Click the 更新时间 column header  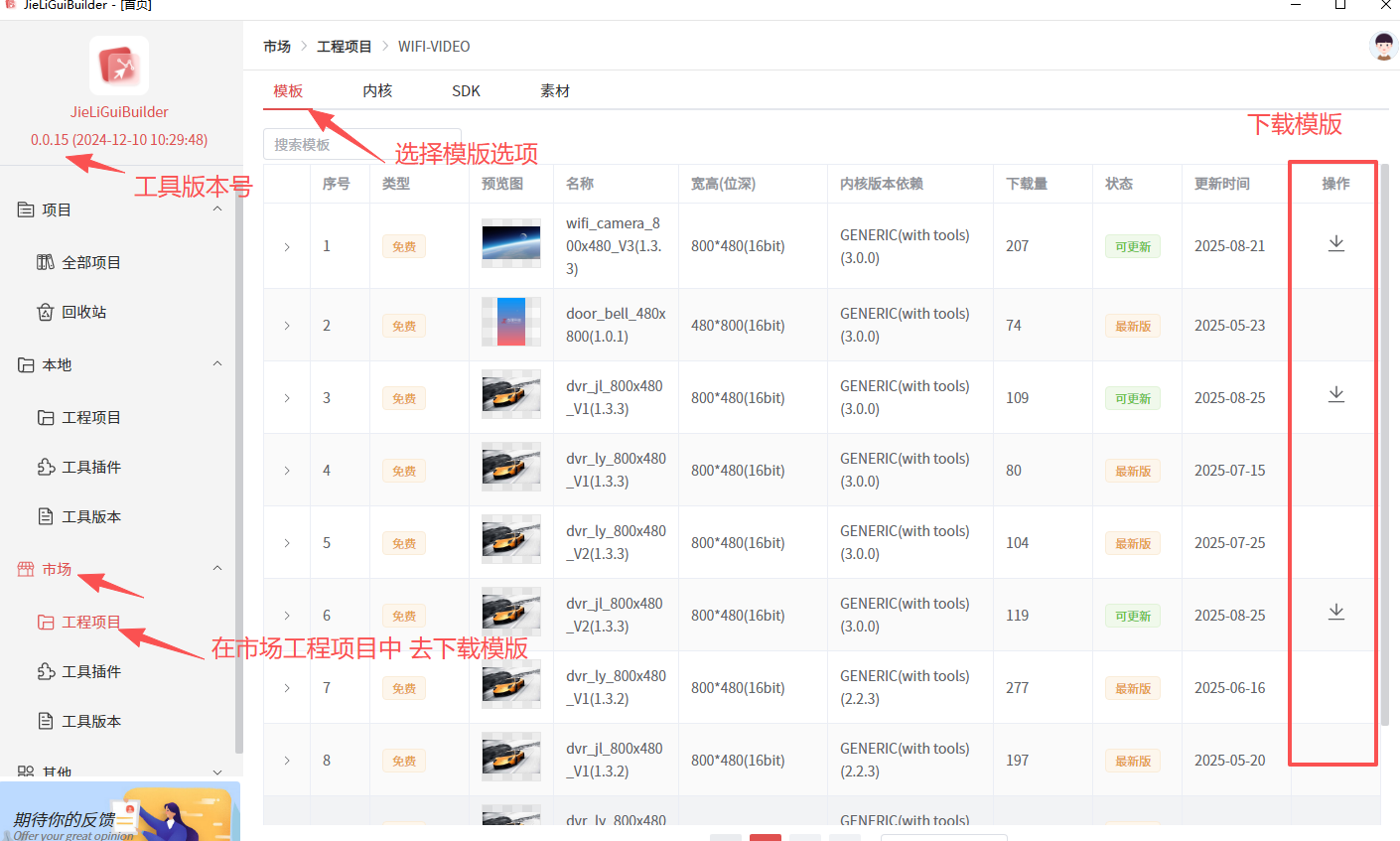pyautogui.click(x=1222, y=184)
